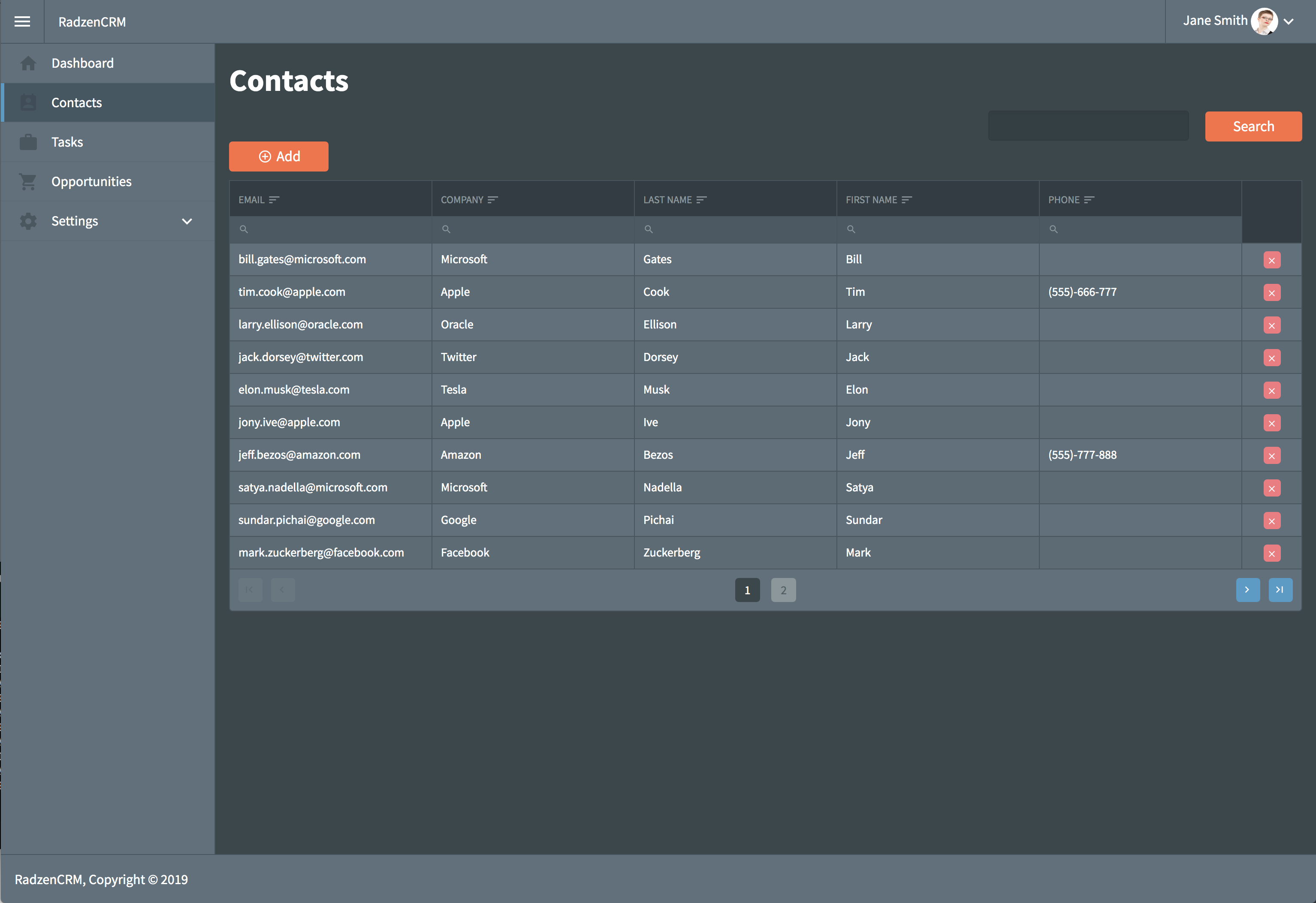
Task: Click the Opportunities cart icon
Action: click(28, 182)
